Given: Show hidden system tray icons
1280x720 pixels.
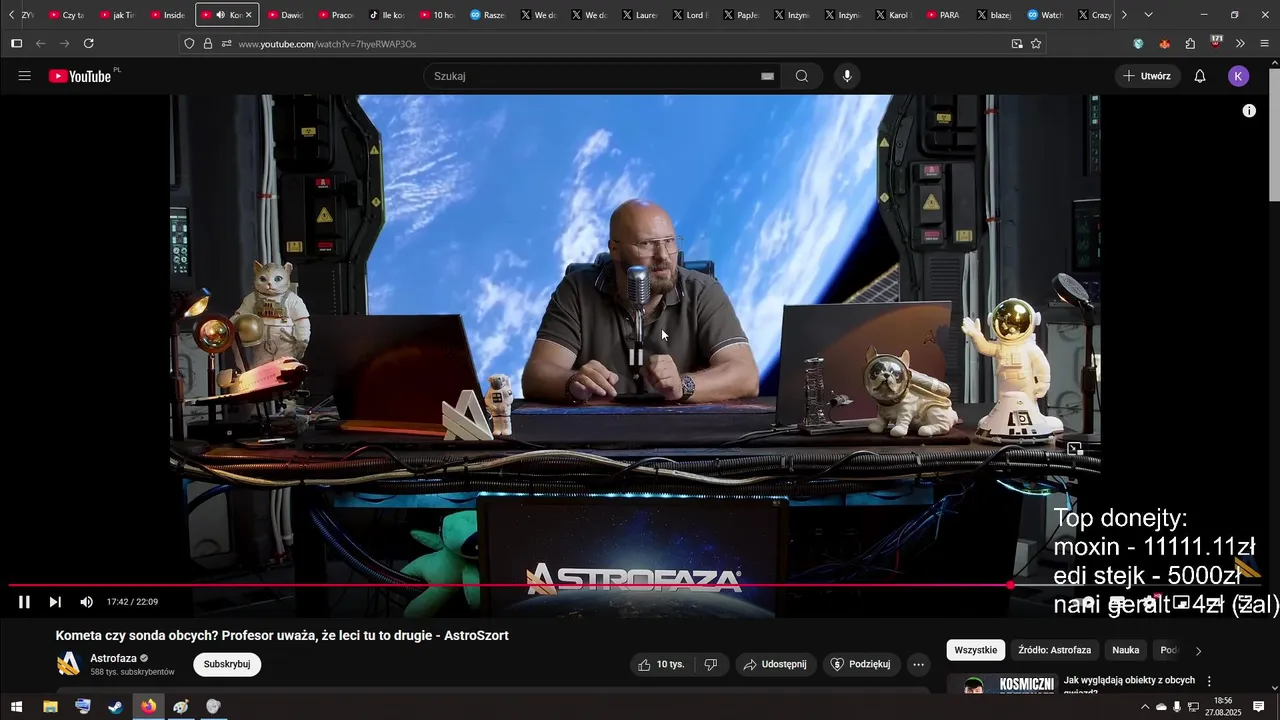Looking at the screenshot, I should 1145,707.
